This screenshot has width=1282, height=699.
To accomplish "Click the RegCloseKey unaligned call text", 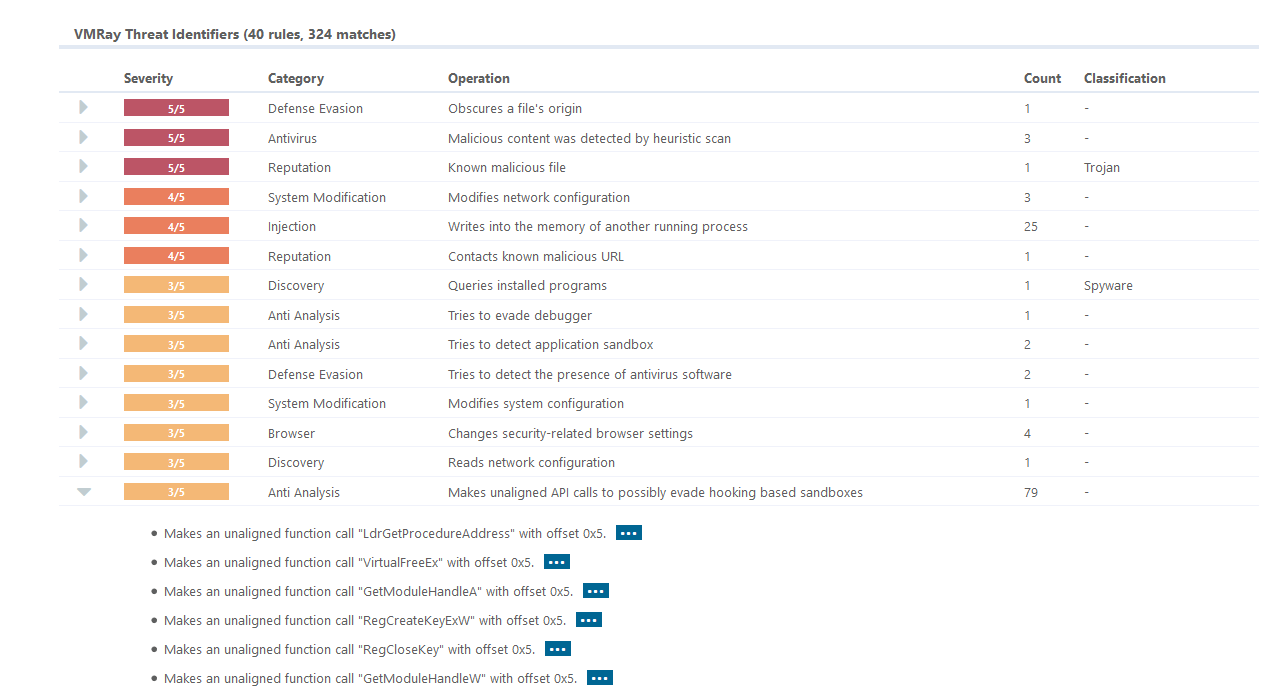I will 349,649.
